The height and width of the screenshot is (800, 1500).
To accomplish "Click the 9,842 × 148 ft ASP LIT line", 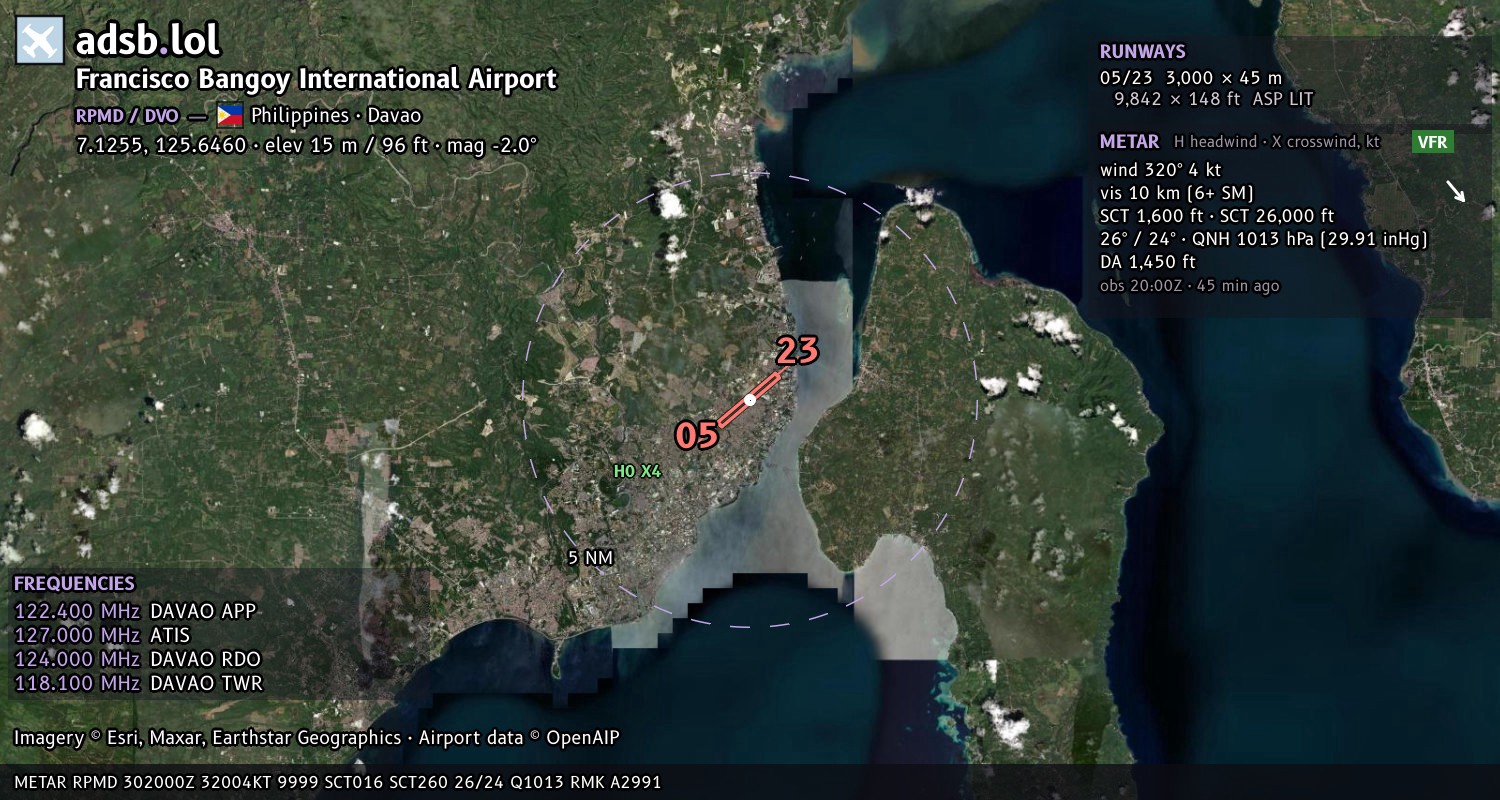I will (1214, 99).
